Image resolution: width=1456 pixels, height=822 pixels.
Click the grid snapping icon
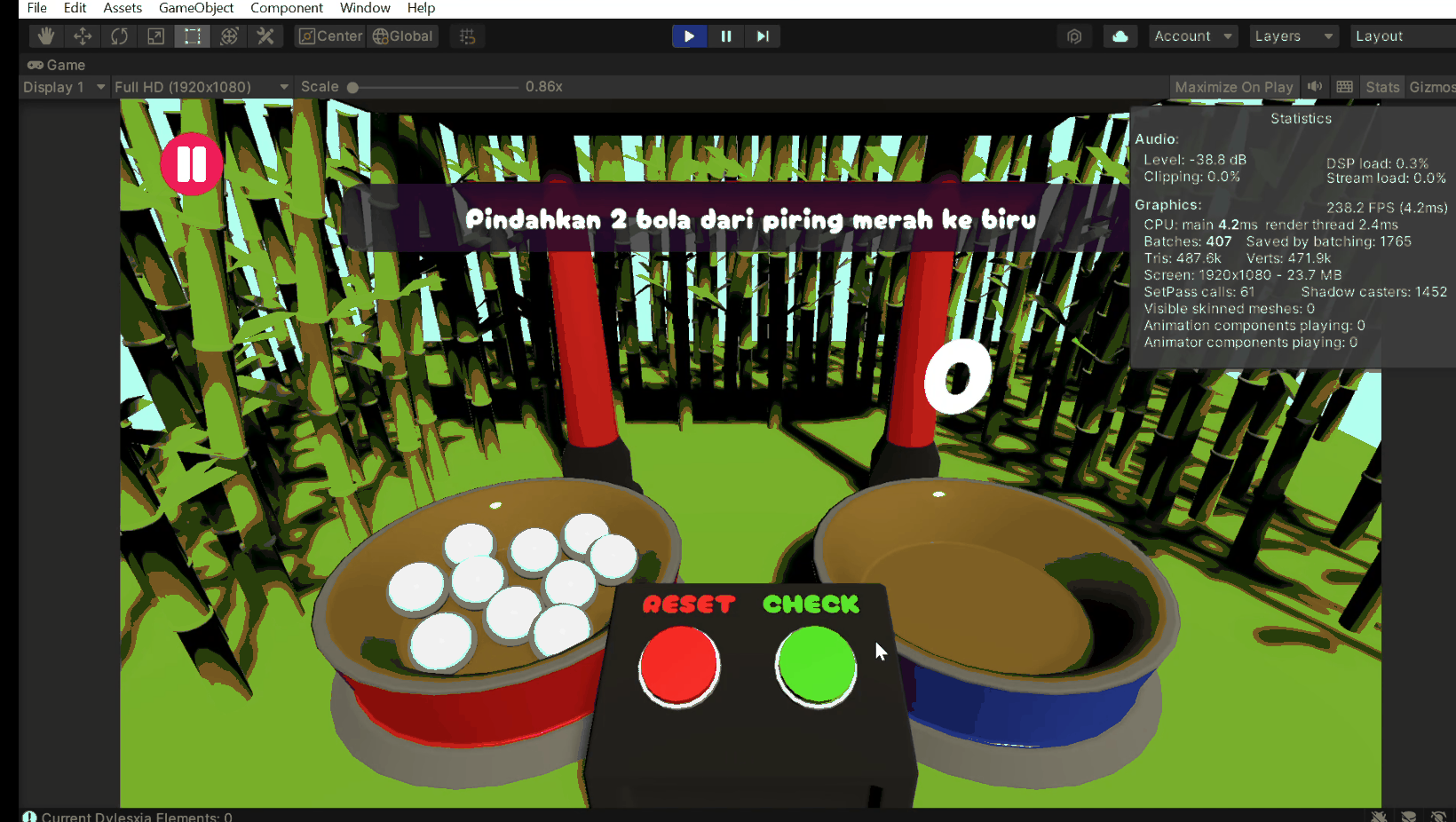[468, 36]
